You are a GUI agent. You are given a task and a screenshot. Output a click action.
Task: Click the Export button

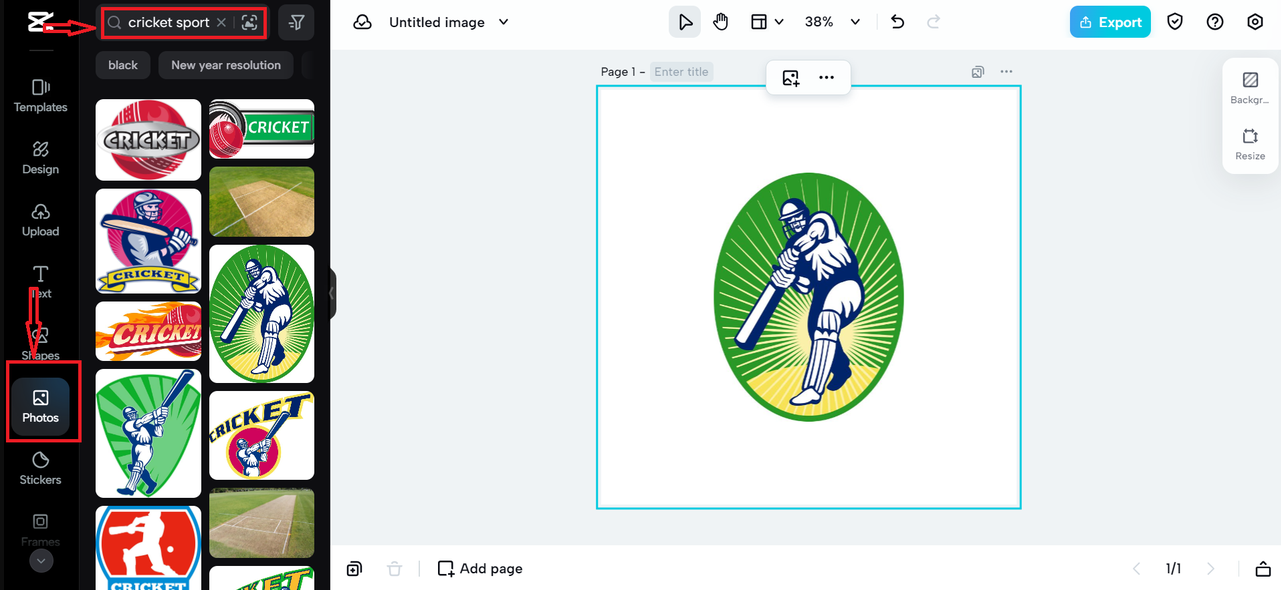point(1110,22)
